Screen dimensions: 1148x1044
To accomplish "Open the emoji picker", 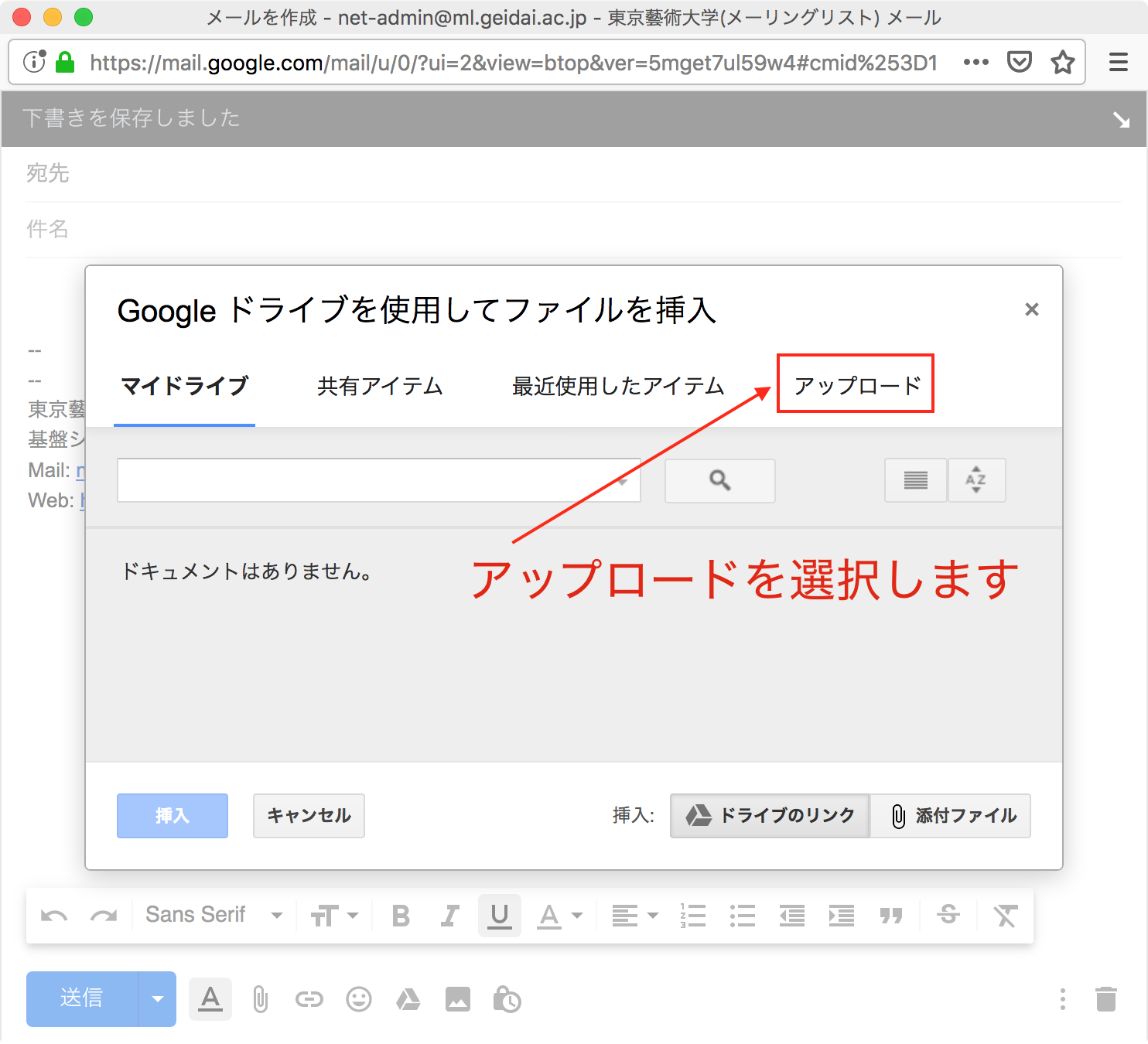I will point(358,998).
